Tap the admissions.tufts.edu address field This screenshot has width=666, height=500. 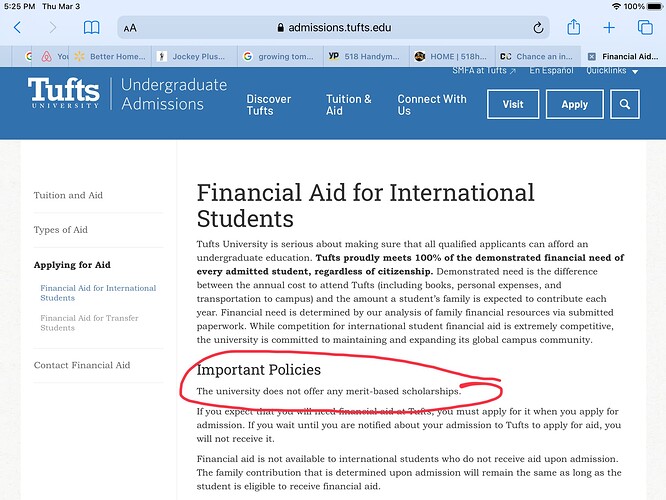coord(333,28)
